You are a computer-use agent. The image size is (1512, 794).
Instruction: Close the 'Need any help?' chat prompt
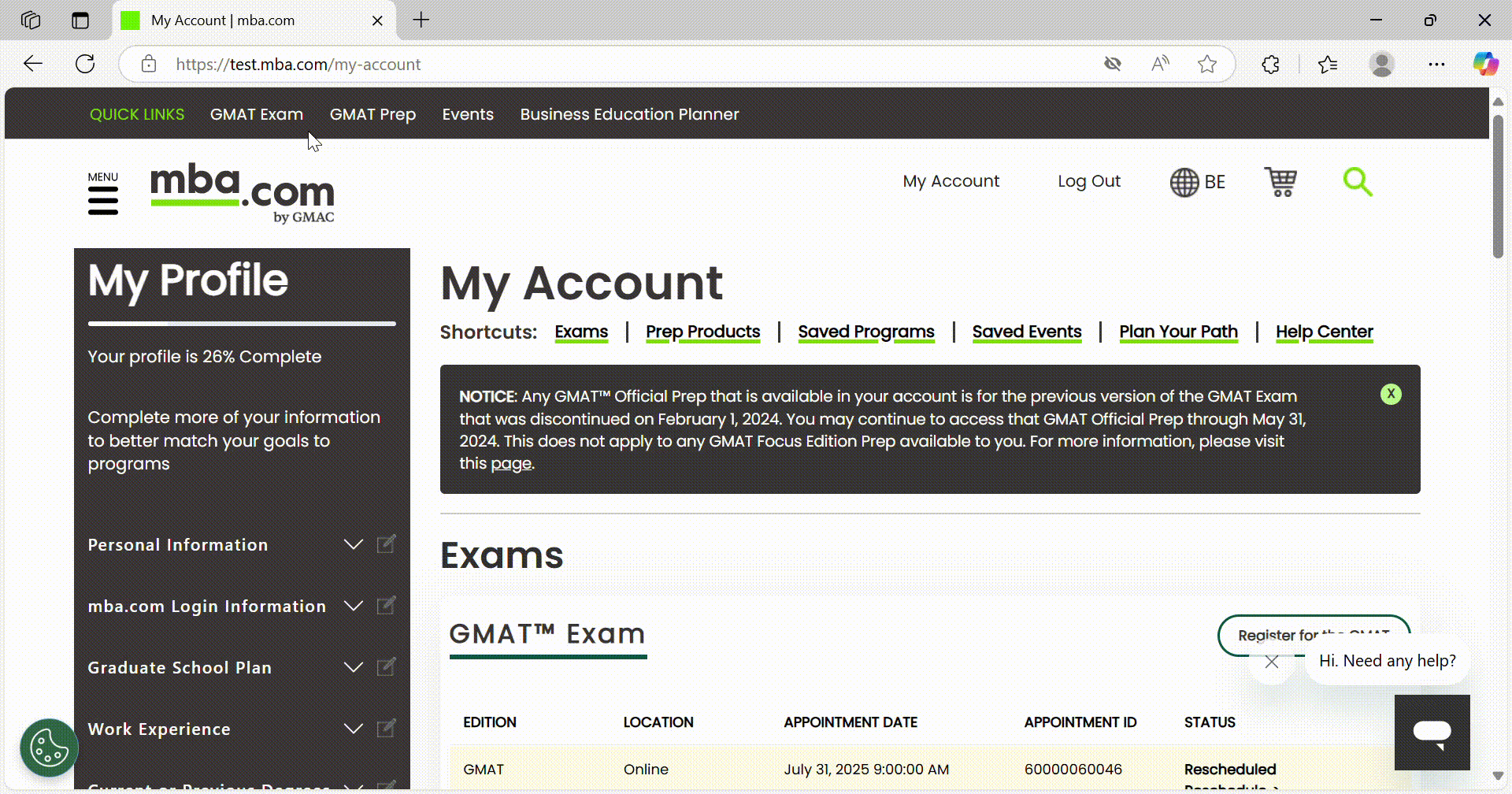(1271, 662)
